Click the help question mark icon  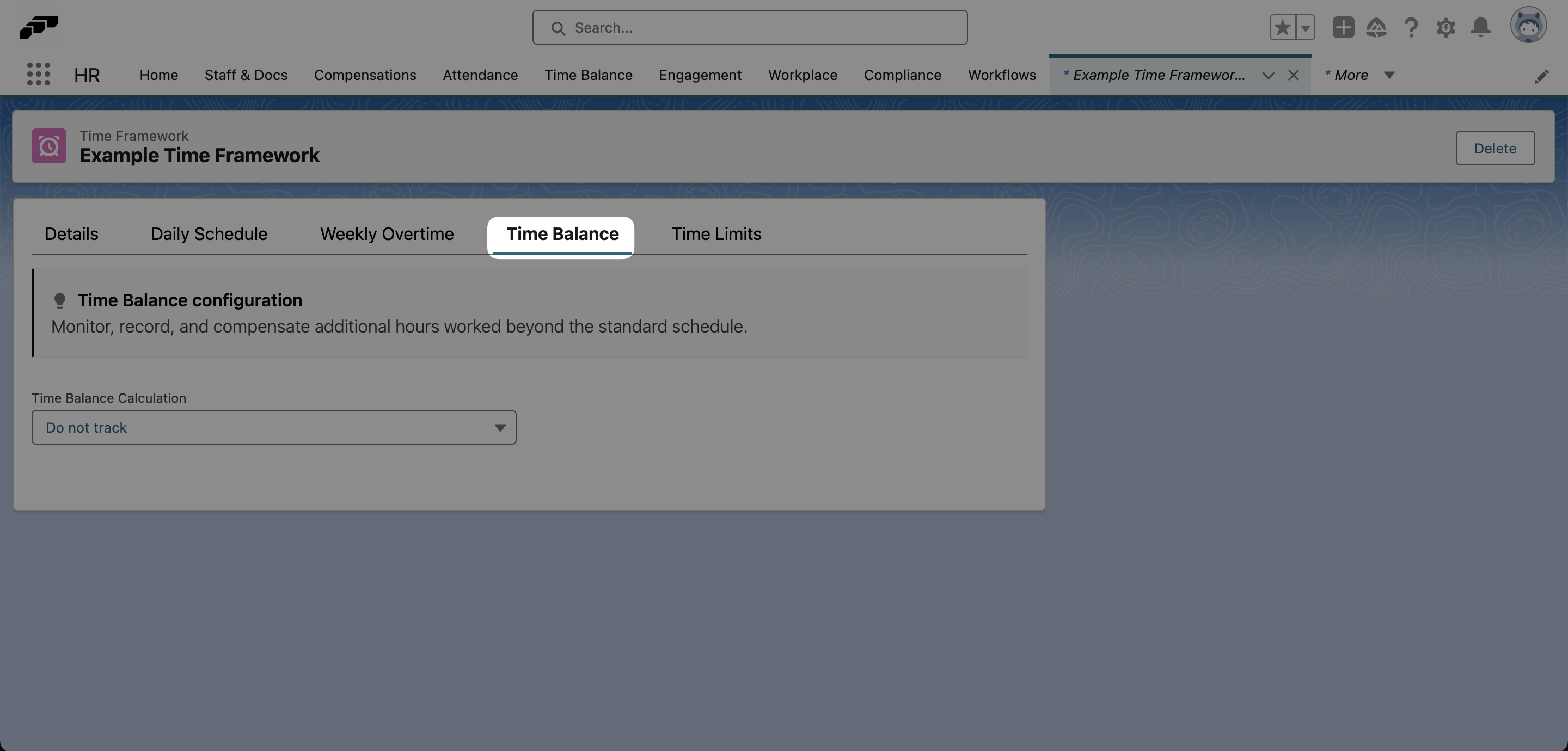click(1411, 28)
